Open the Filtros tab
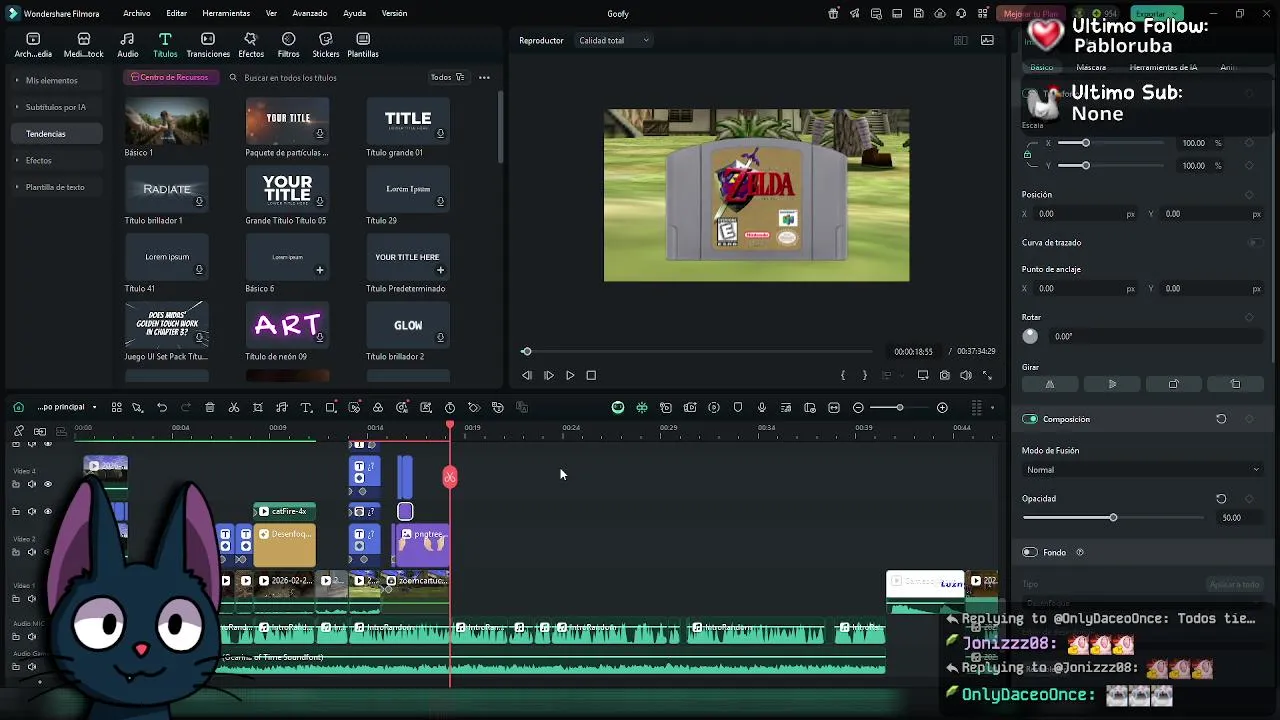 click(288, 45)
